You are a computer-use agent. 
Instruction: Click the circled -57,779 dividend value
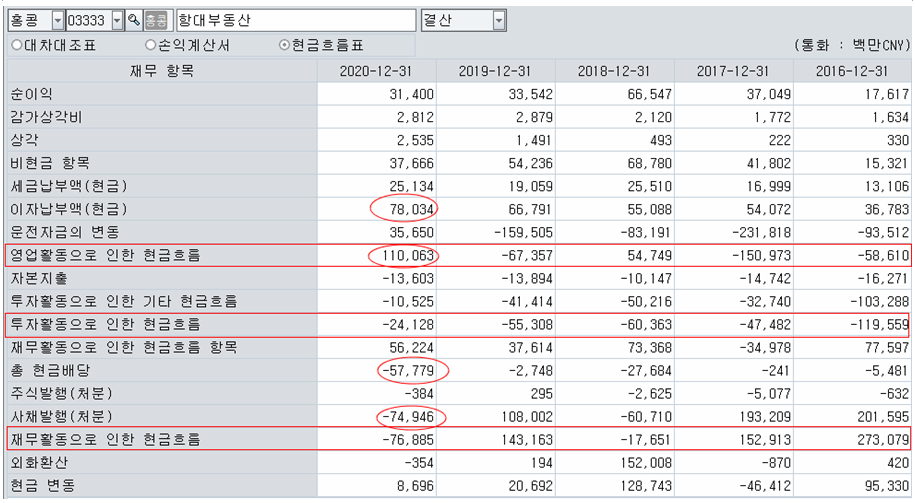point(412,370)
